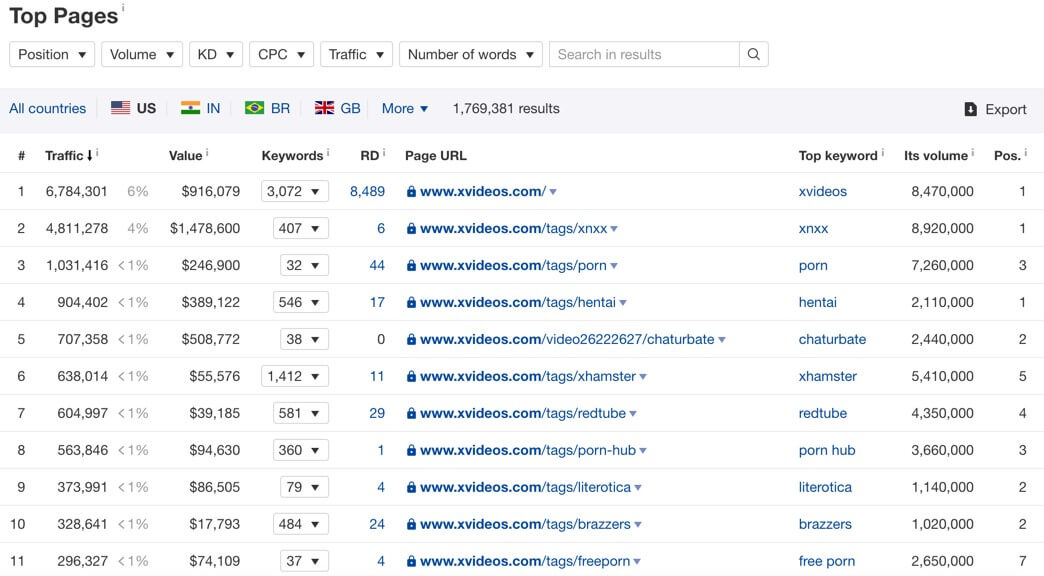Click info icon next to Keywords header
Screen dimensions: 1044x576
pos(328,152)
